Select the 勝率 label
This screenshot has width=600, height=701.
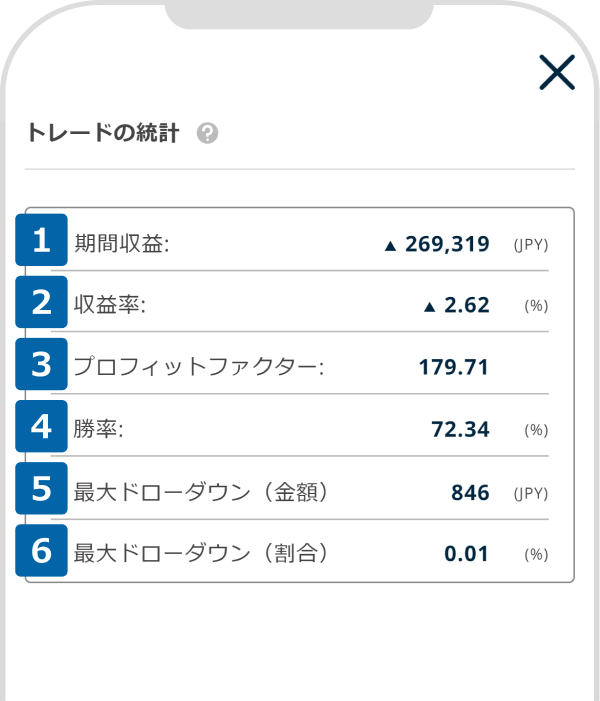(98, 430)
